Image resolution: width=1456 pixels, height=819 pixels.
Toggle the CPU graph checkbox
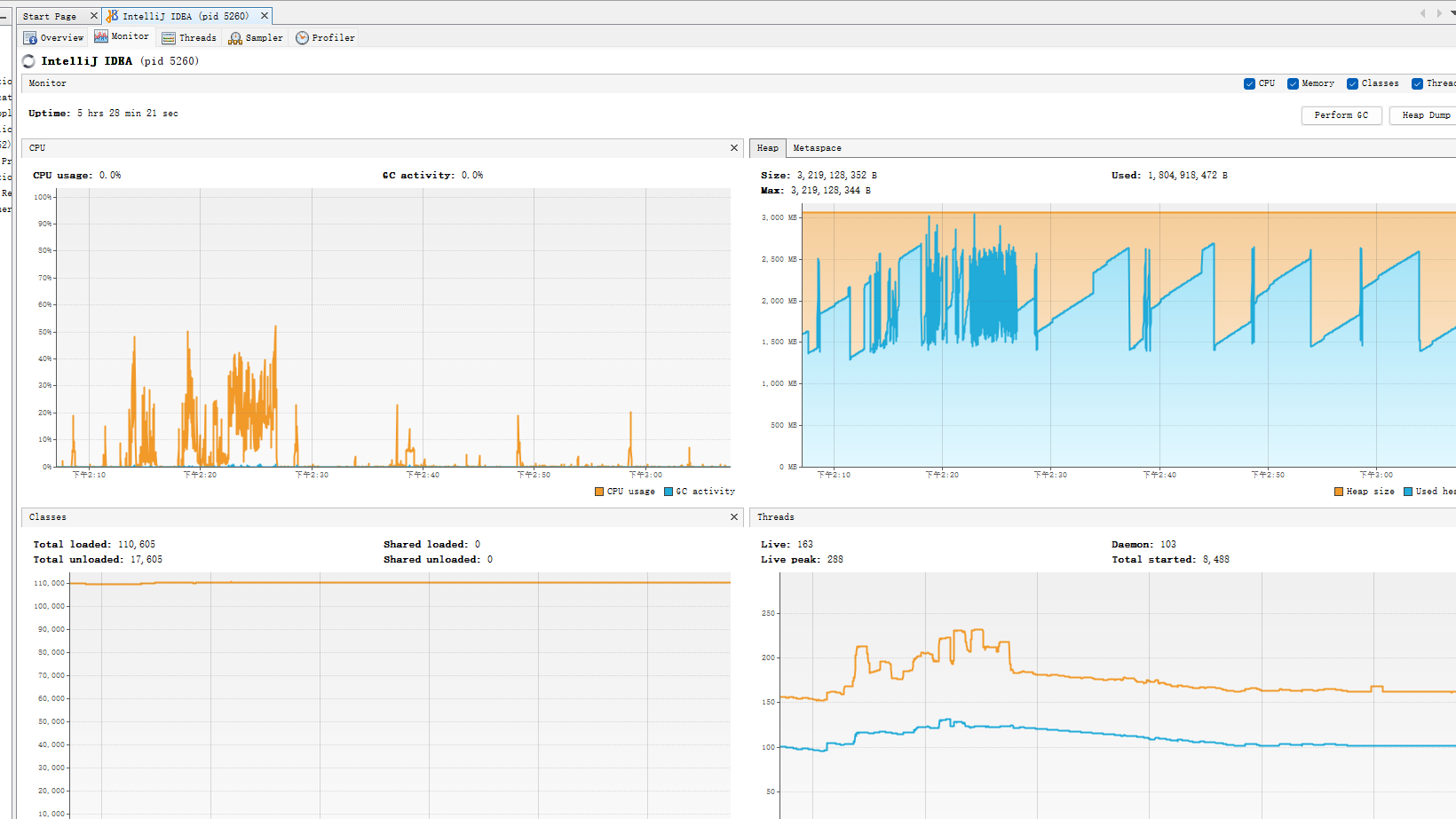click(1249, 83)
